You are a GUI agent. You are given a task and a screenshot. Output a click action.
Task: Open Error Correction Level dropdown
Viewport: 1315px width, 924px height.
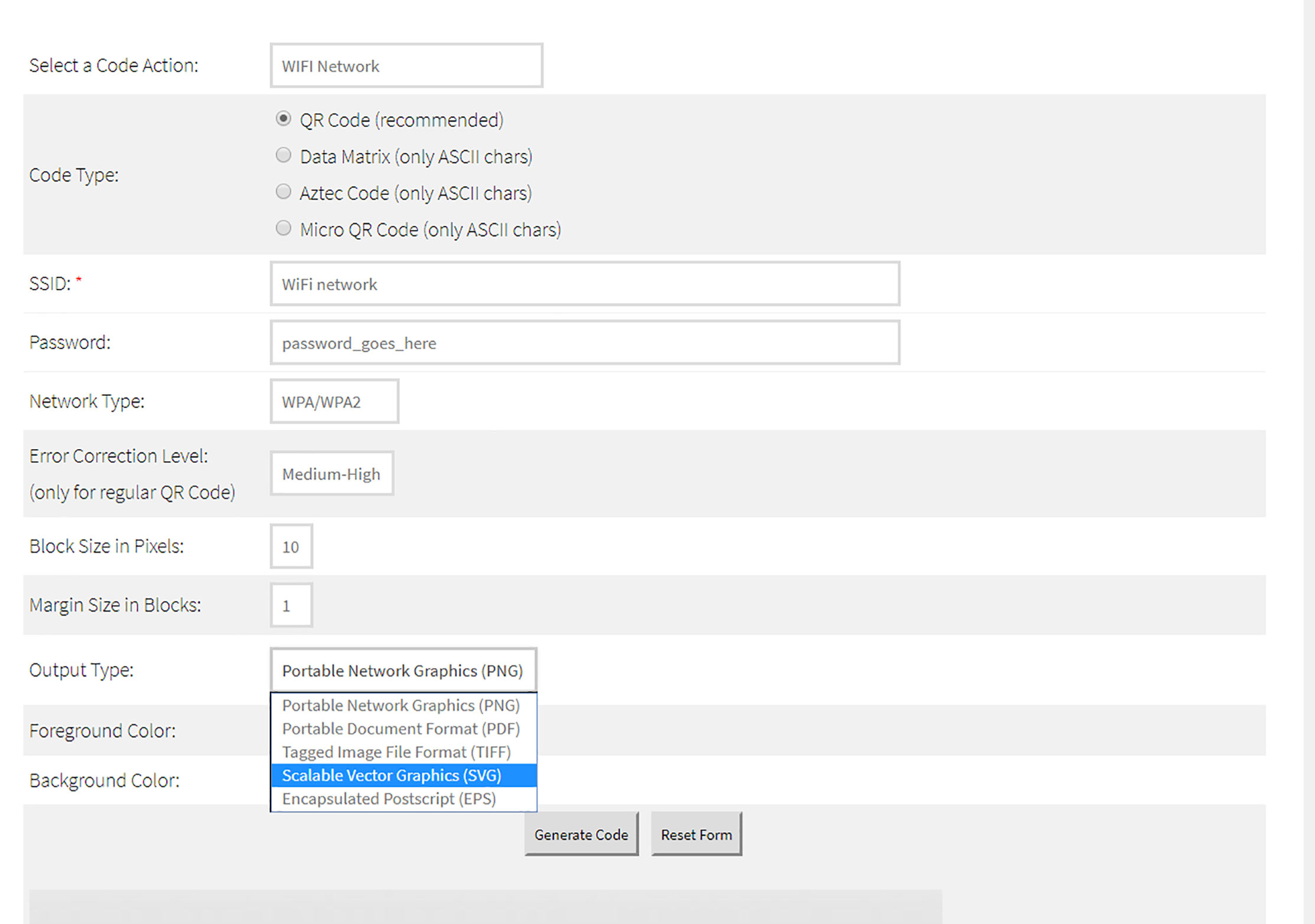click(332, 474)
